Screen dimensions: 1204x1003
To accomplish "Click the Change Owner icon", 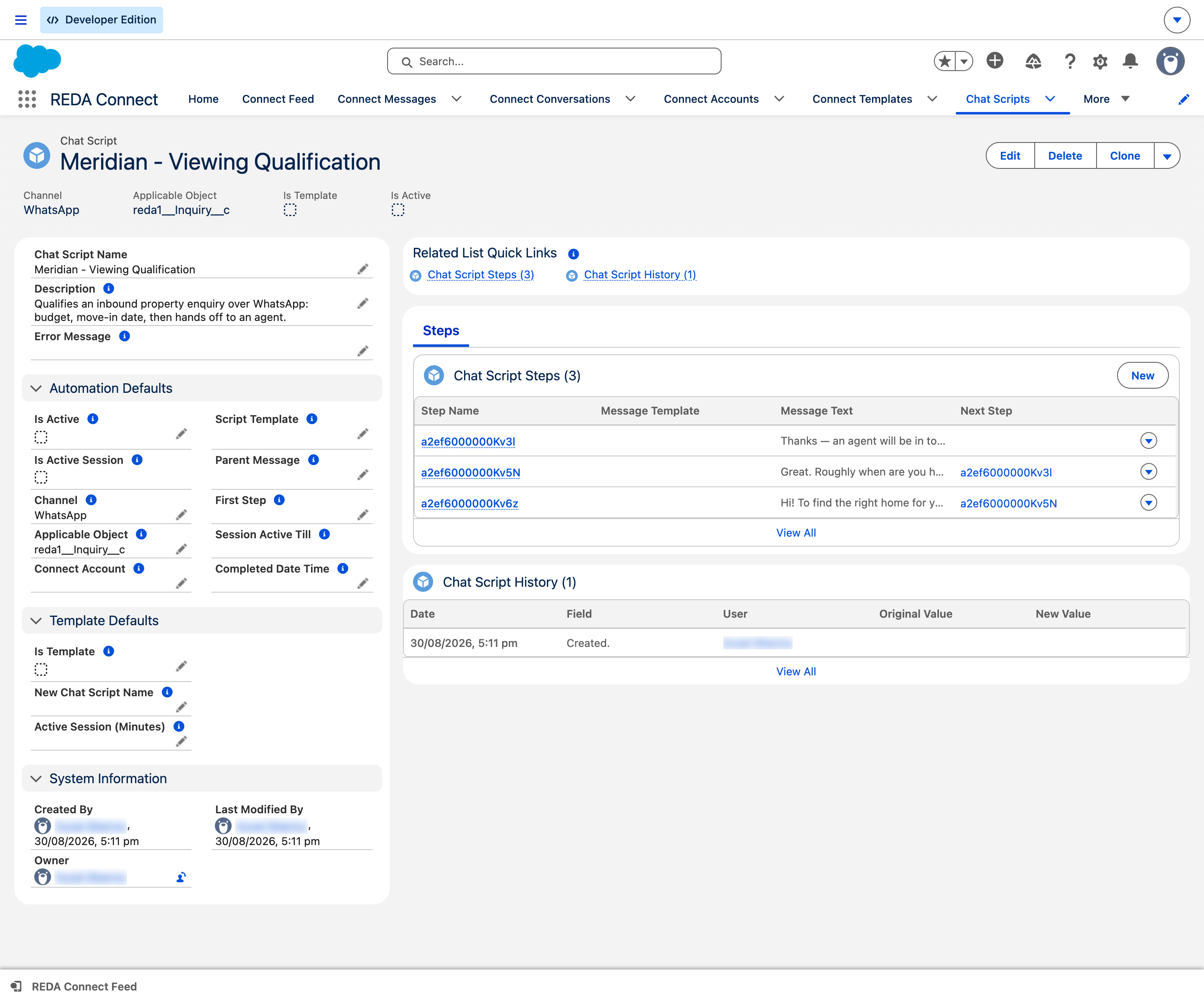I will click(181, 878).
